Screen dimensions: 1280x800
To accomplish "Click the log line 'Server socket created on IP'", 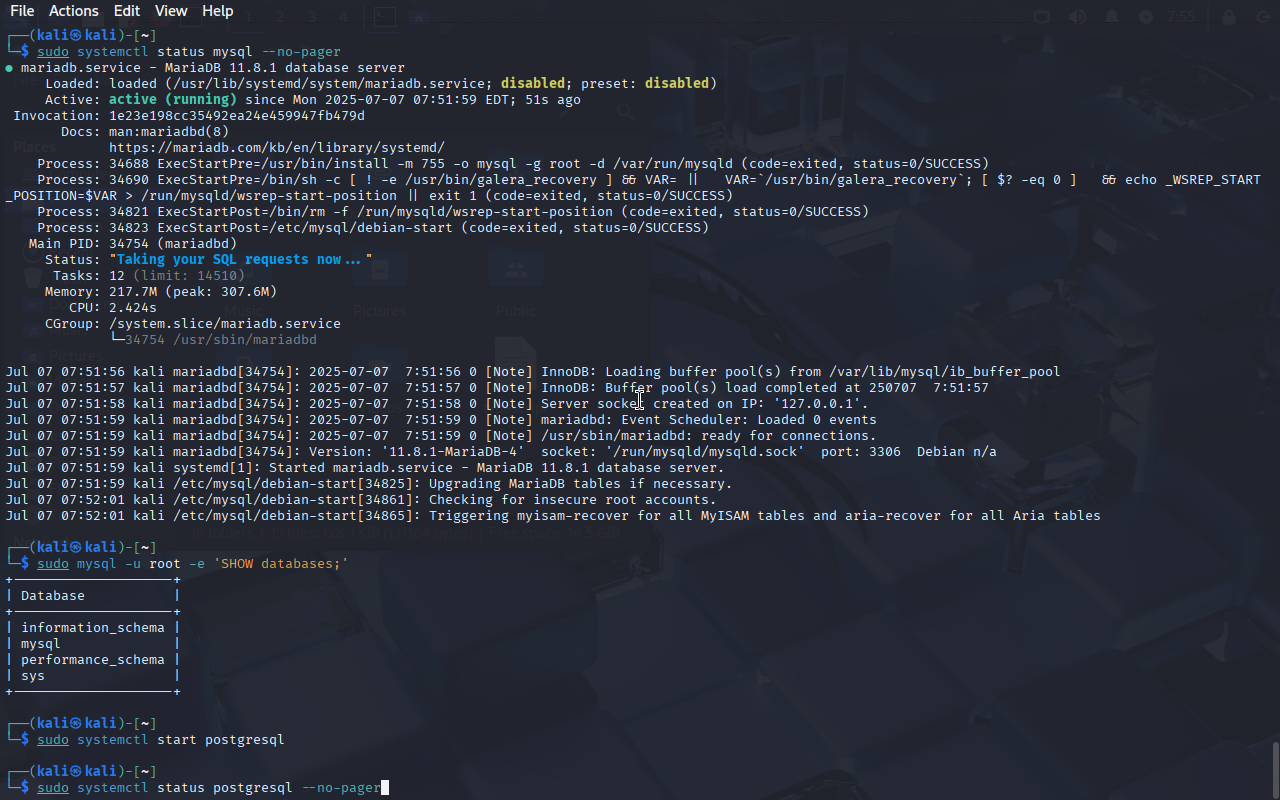I will click(437, 404).
